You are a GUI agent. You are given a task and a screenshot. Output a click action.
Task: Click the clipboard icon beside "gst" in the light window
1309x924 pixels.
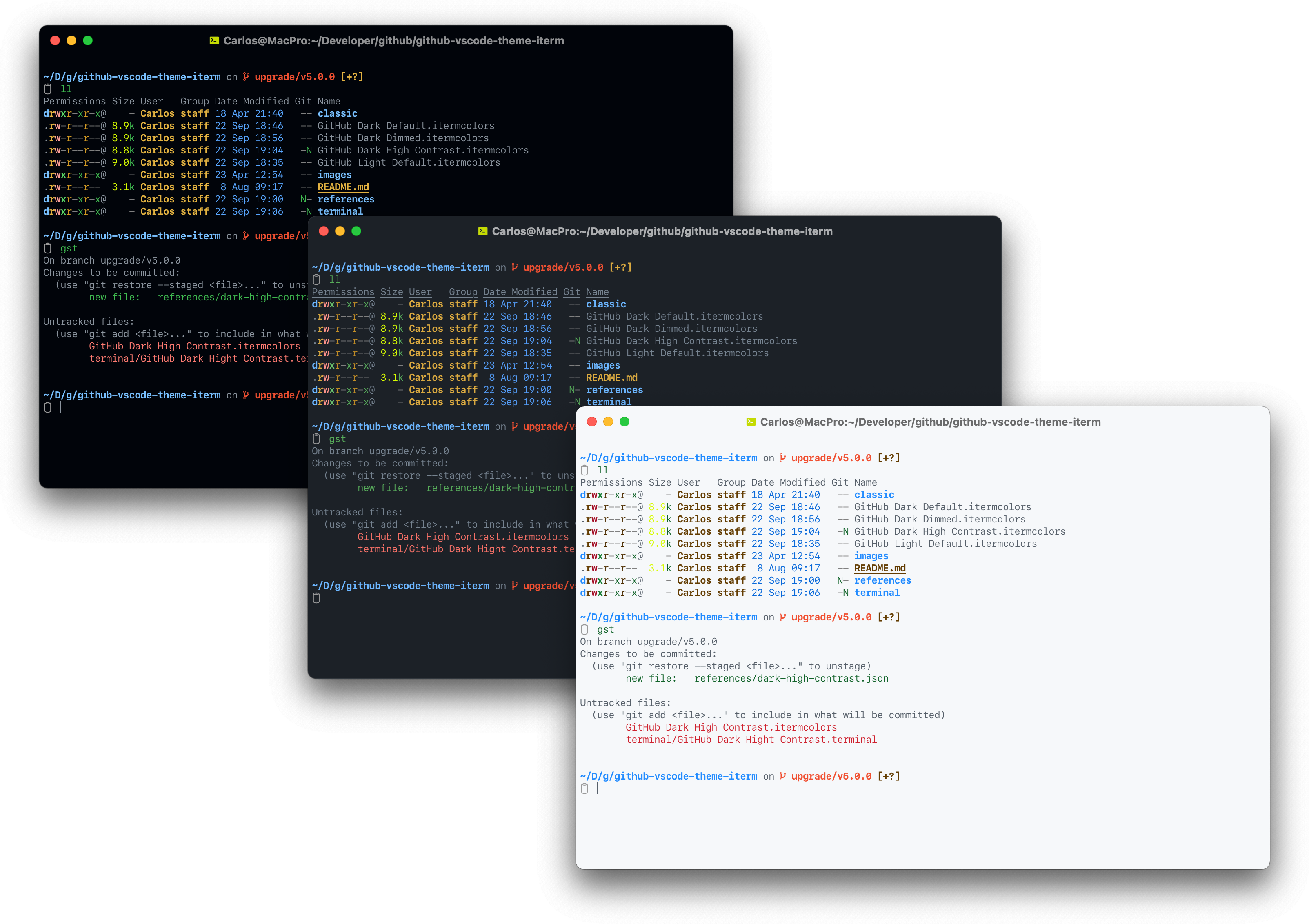point(584,629)
